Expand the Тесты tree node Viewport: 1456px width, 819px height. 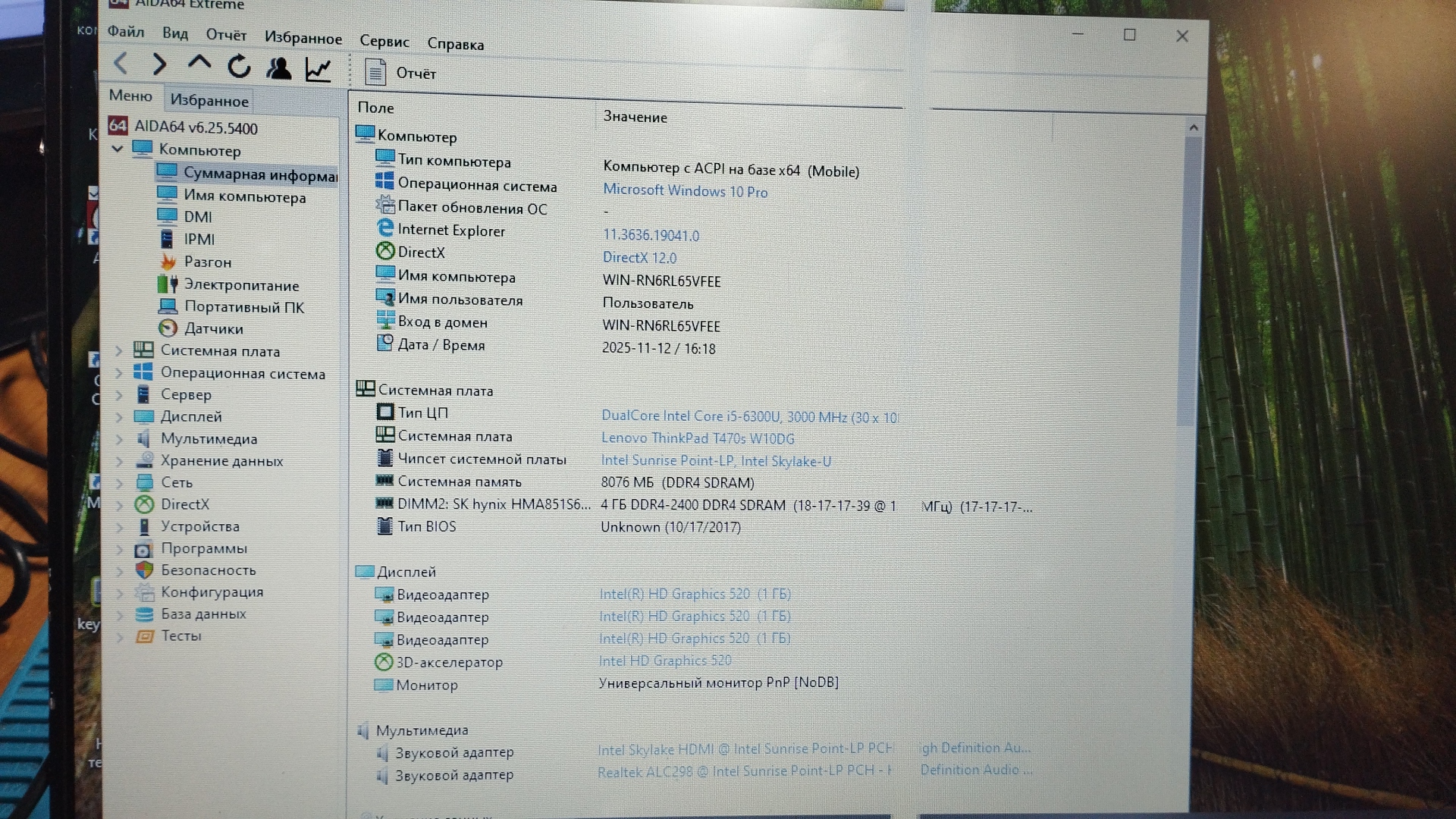click(119, 637)
